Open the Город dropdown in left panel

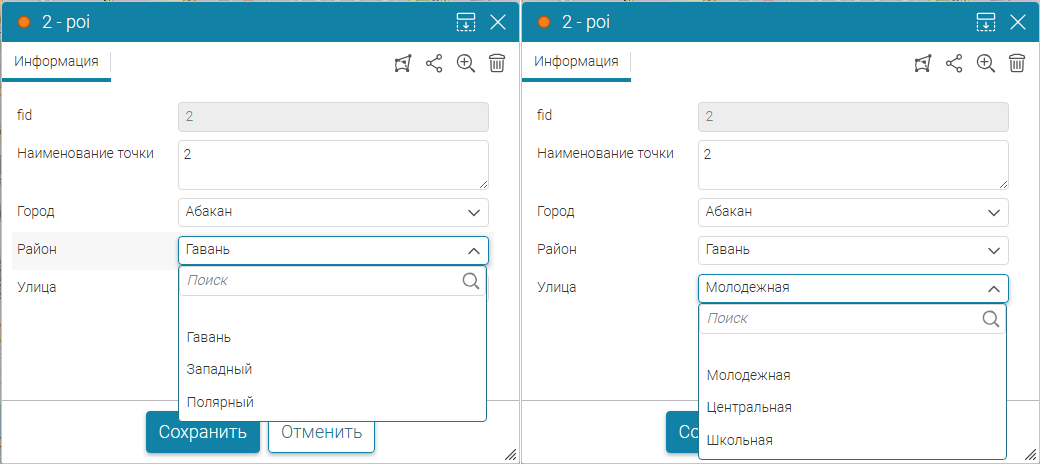click(333, 212)
